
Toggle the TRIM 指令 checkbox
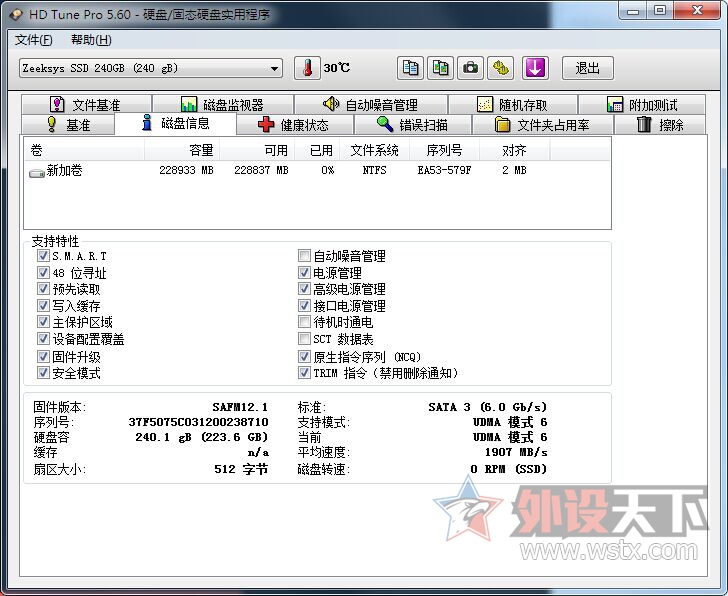pos(304,372)
